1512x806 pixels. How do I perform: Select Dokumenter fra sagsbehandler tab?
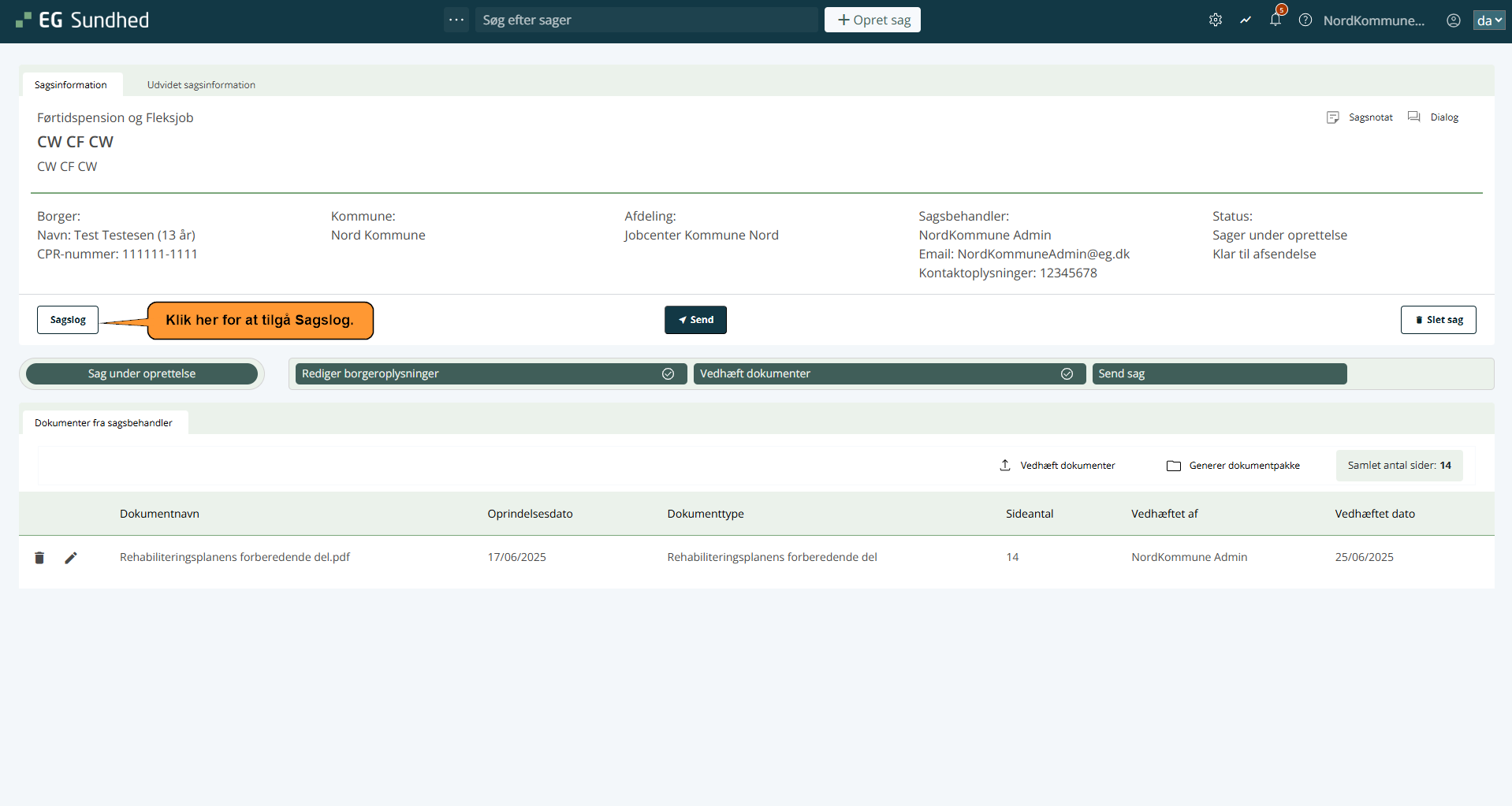click(x=103, y=423)
